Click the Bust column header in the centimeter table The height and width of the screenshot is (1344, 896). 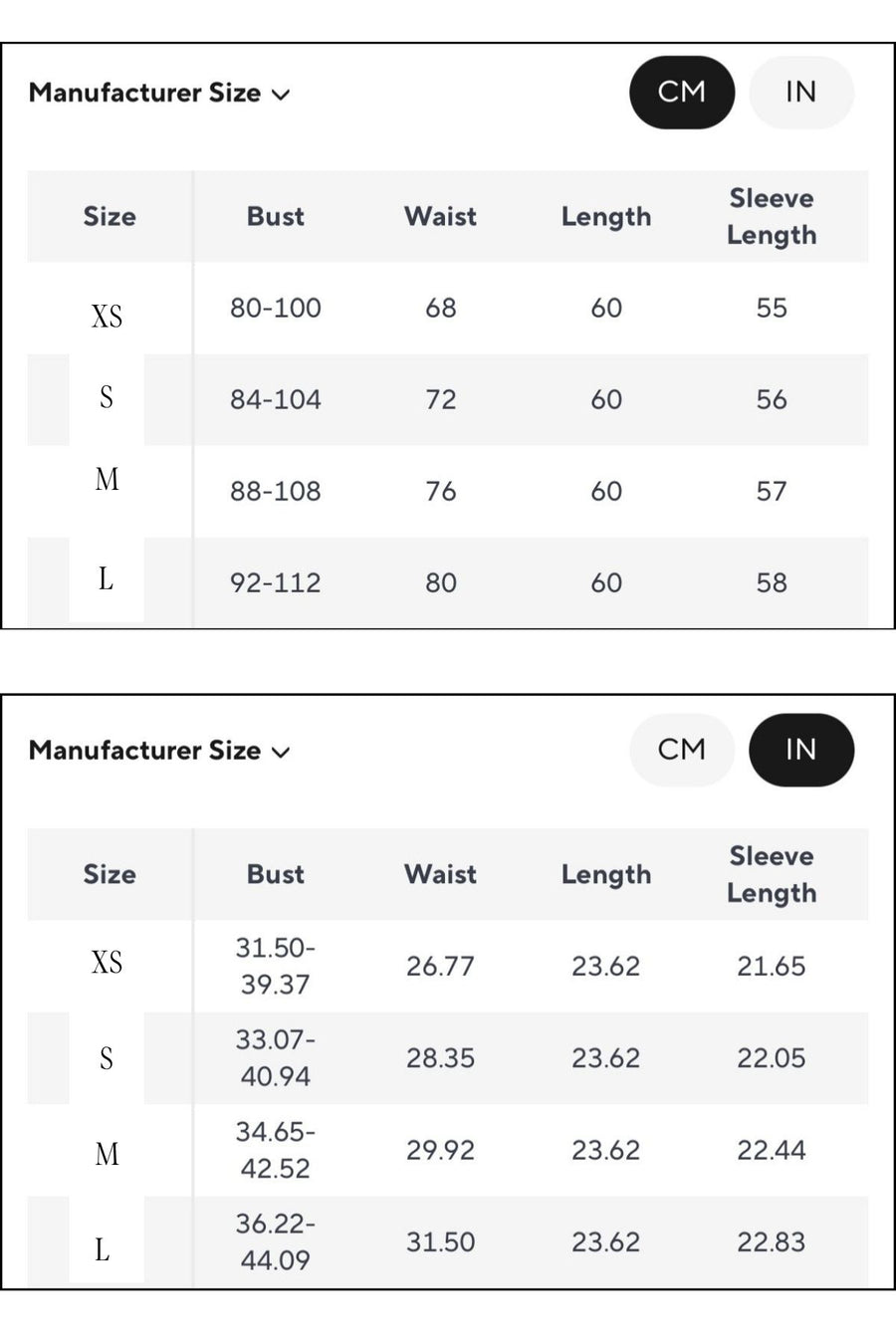coord(276,216)
